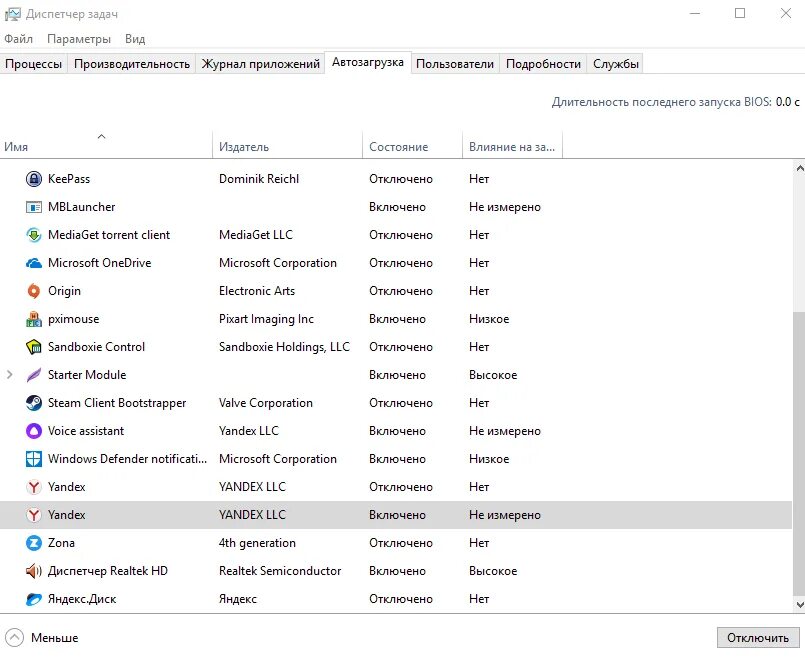
Task: Click the Yandex LLC publisher for Voice assistant
Action: (248, 431)
